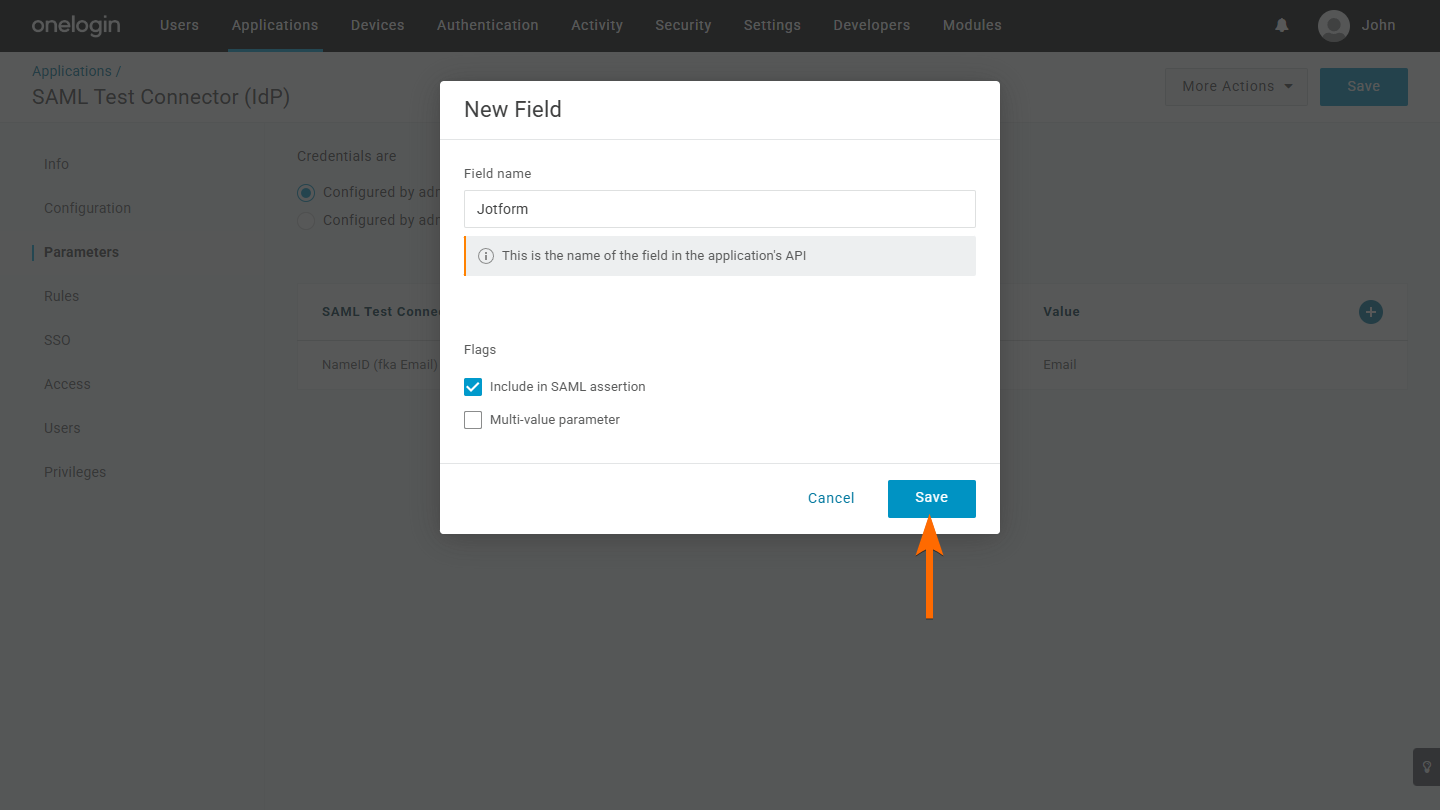This screenshot has width=1440, height=810.
Task: Switch to the SSO tab
Action: (57, 340)
